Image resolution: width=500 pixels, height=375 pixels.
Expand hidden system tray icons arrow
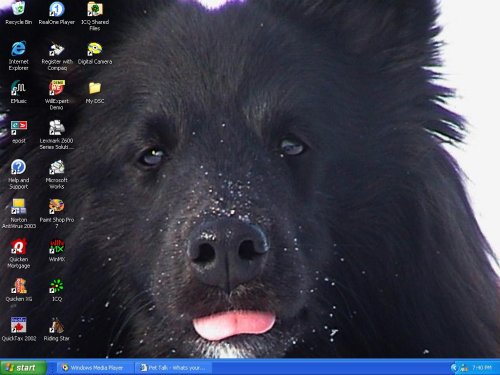(454, 368)
